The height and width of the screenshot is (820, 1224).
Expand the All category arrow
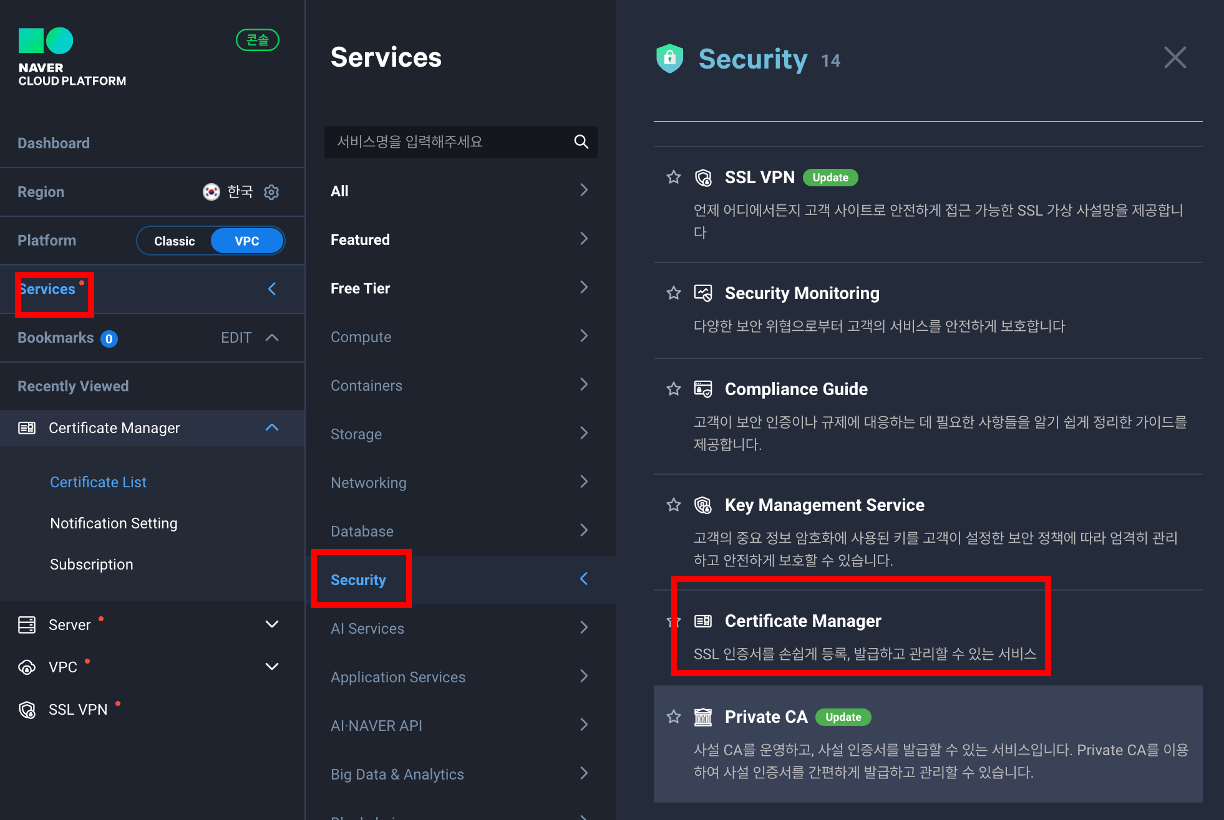point(584,190)
